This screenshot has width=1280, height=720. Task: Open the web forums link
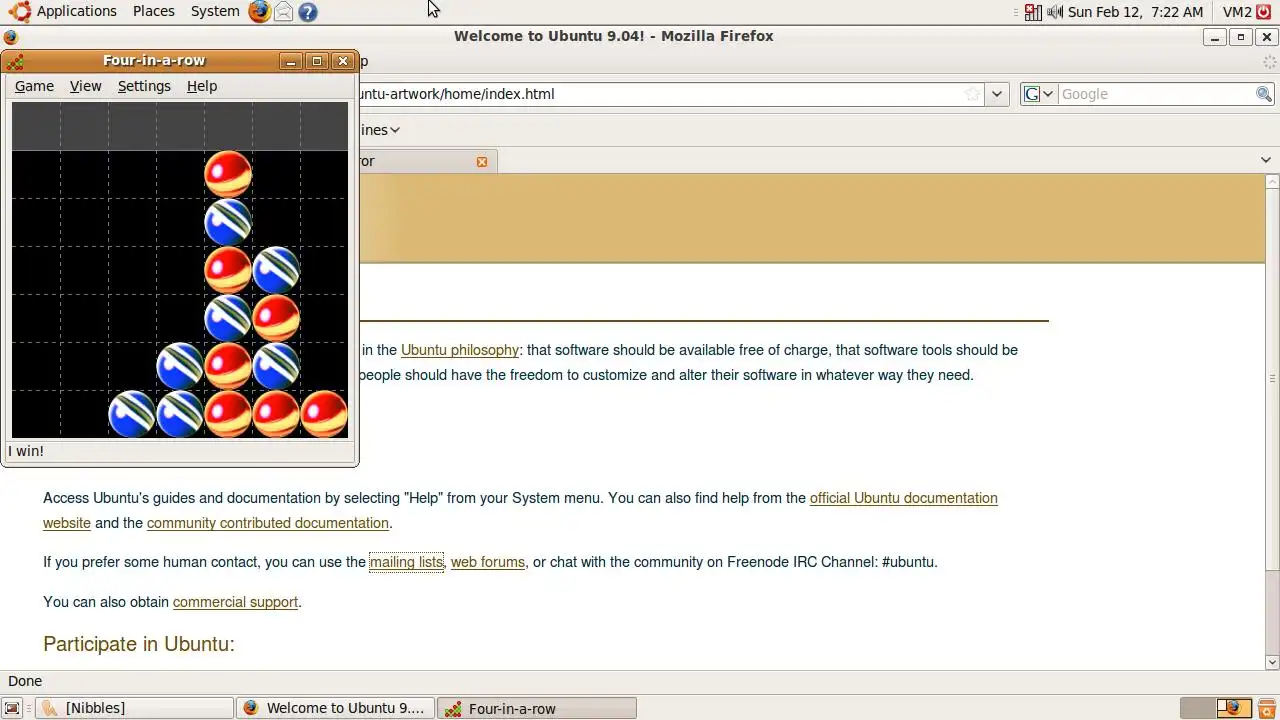488,562
